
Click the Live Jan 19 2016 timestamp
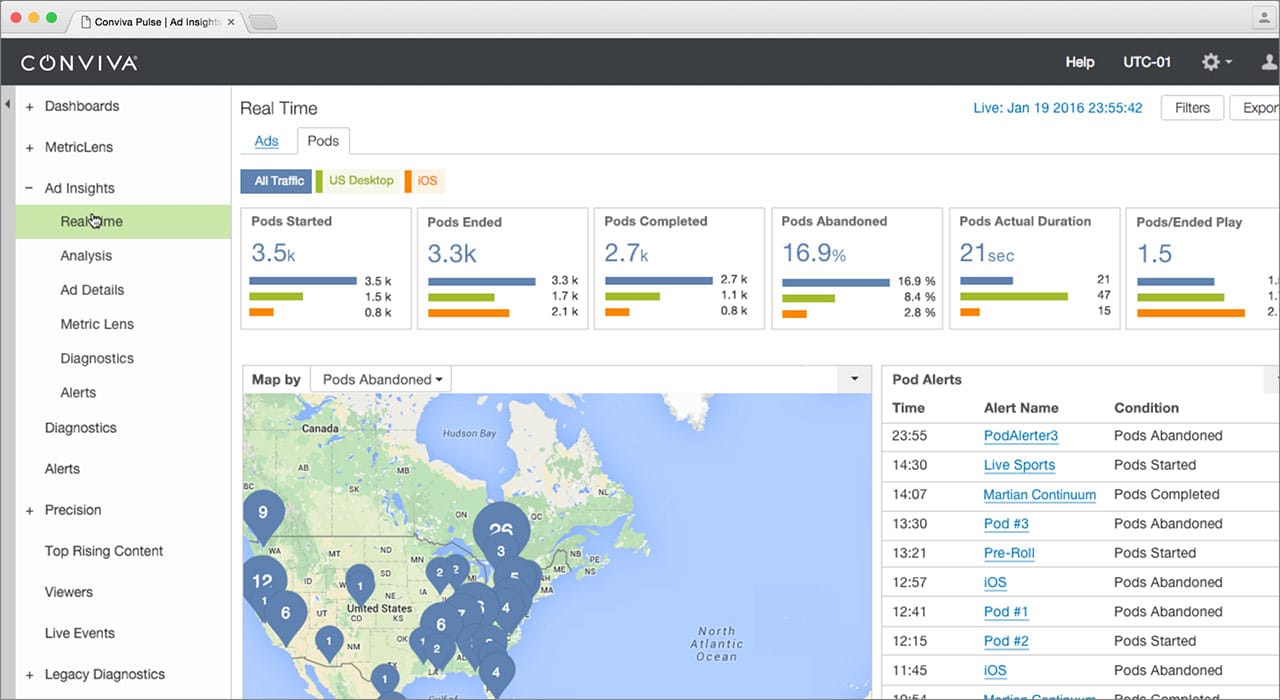1058,108
